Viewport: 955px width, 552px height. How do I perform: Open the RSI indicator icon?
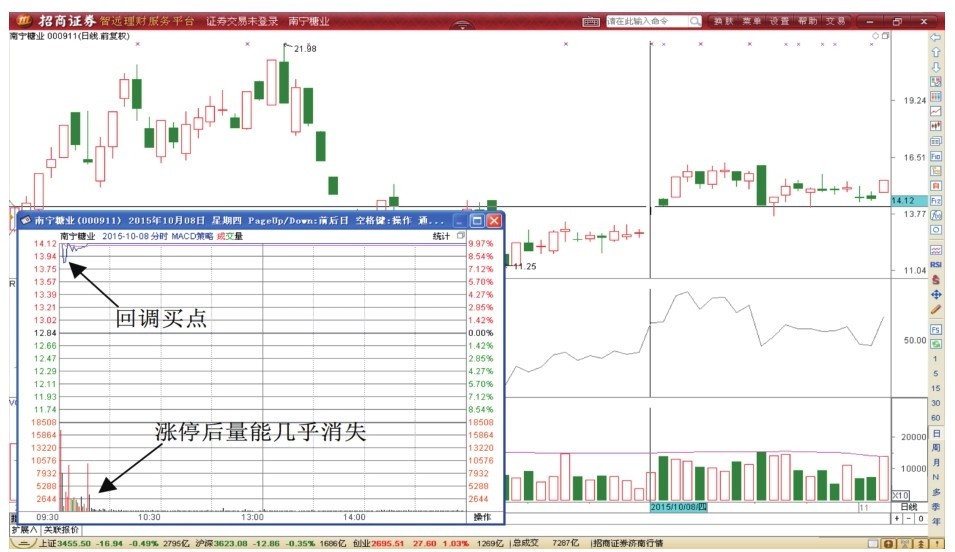(936, 264)
